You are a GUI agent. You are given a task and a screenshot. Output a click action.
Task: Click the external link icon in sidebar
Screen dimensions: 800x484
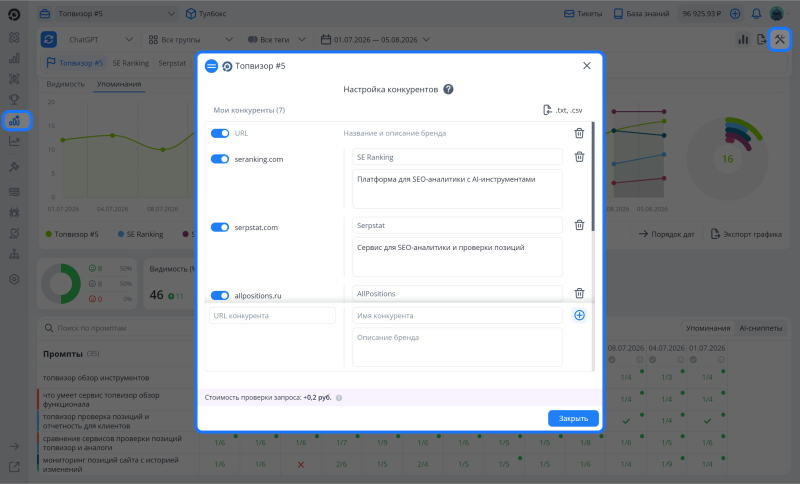pos(14,467)
